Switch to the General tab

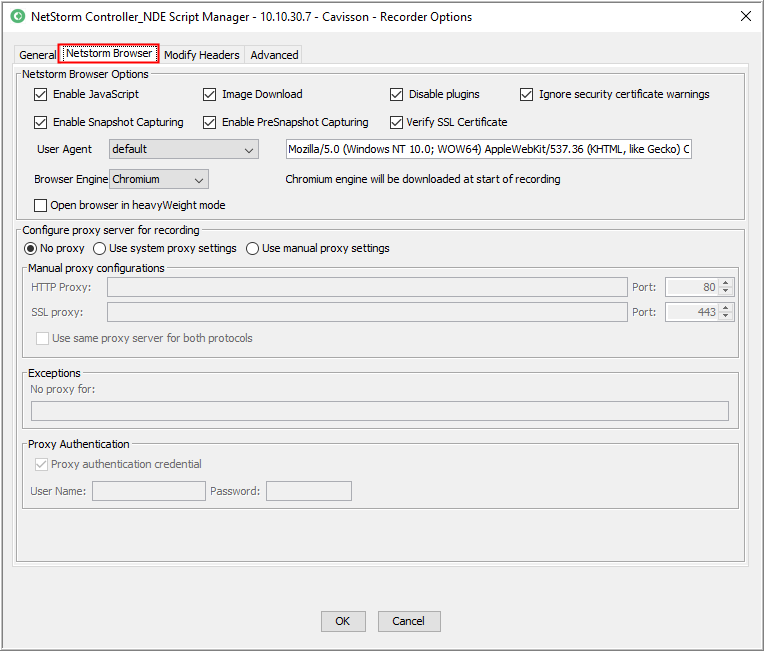(x=38, y=55)
